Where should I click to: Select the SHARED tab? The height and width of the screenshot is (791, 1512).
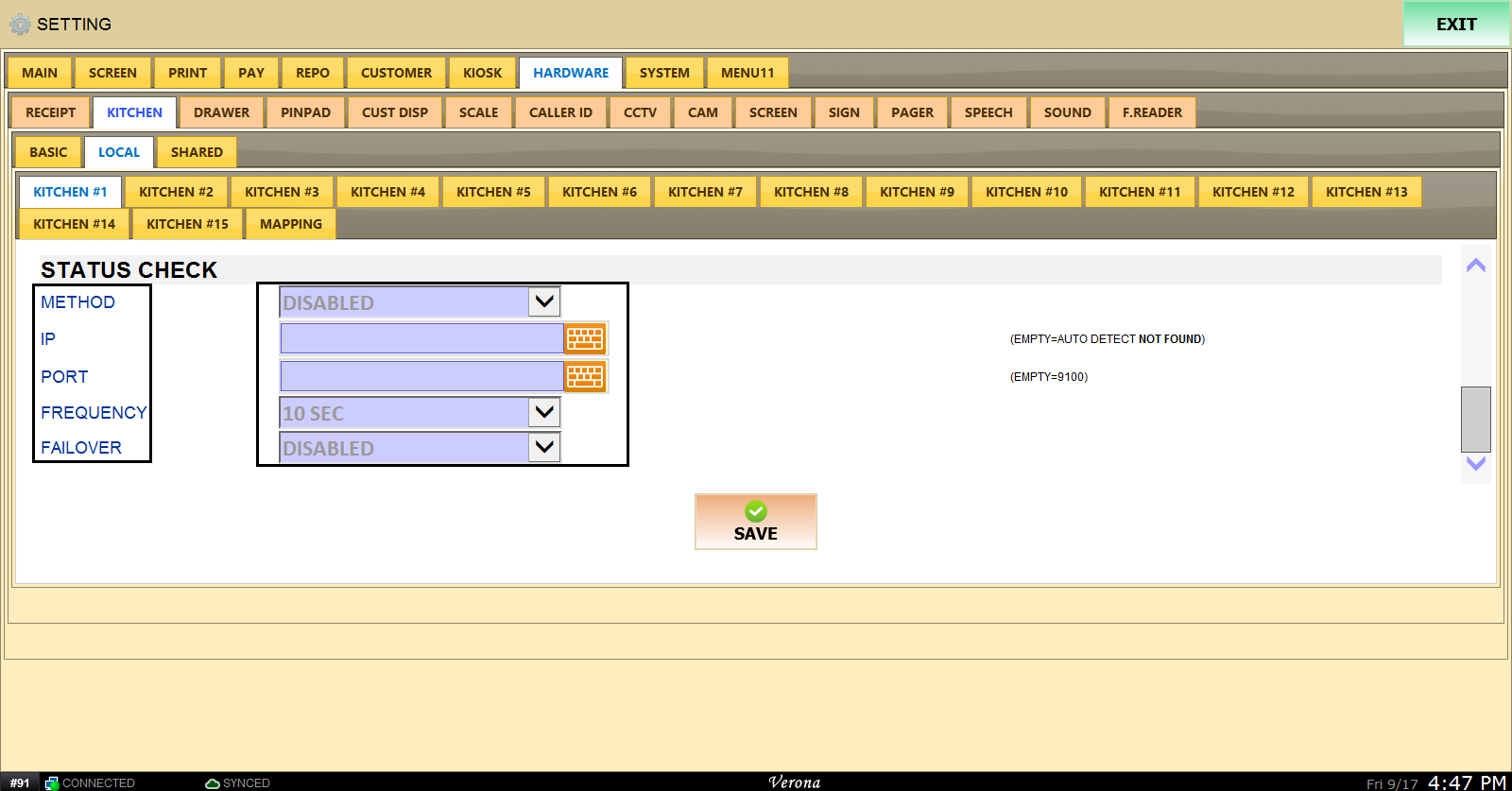click(x=197, y=152)
